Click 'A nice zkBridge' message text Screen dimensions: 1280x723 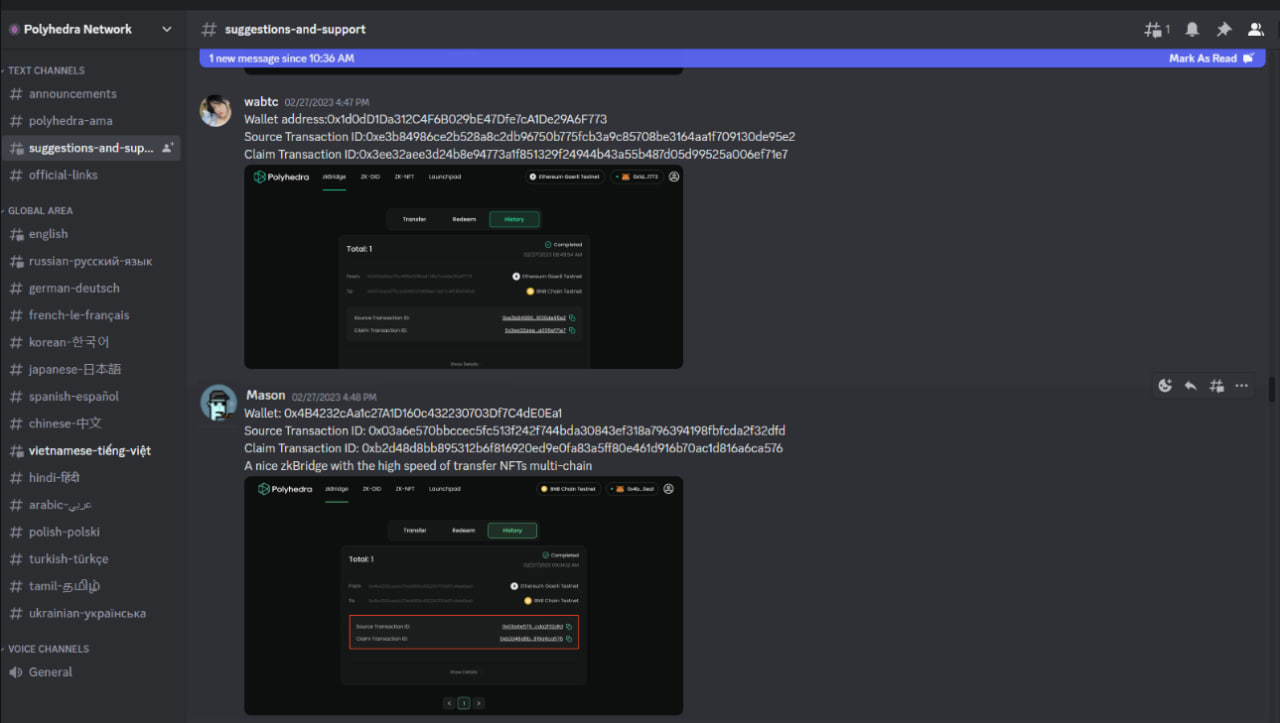tap(418, 466)
